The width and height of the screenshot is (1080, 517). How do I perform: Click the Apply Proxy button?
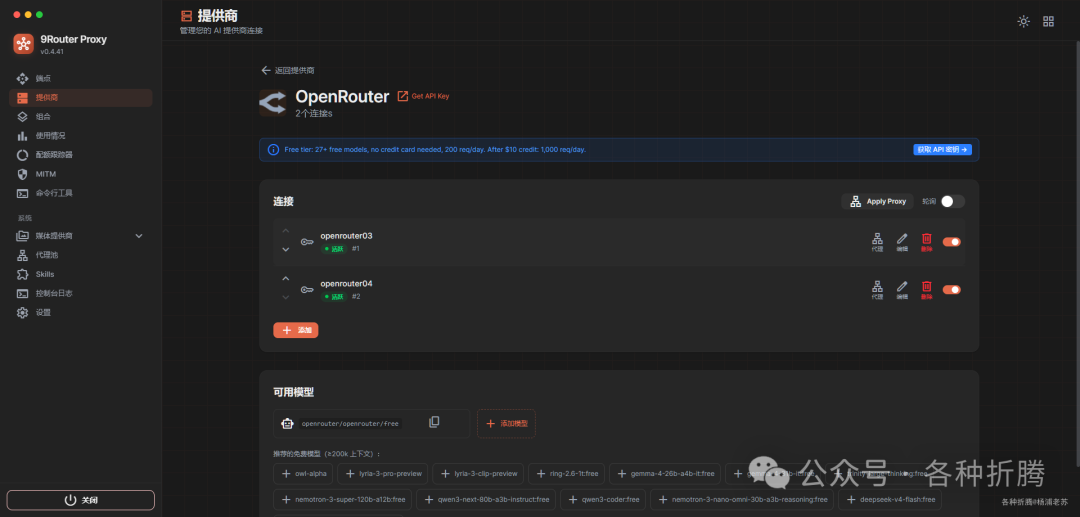click(x=878, y=201)
